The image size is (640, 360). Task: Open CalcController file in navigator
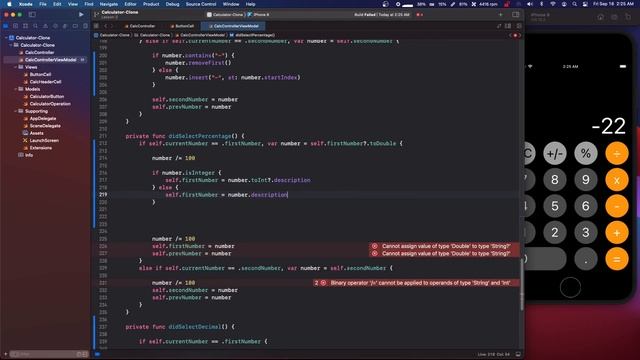[37, 52]
